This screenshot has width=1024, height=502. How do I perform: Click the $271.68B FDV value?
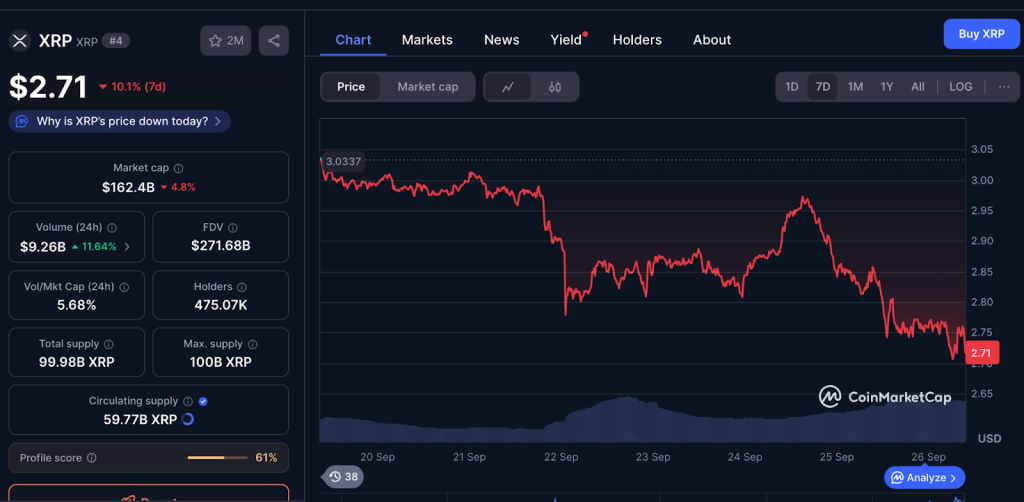point(221,246)
